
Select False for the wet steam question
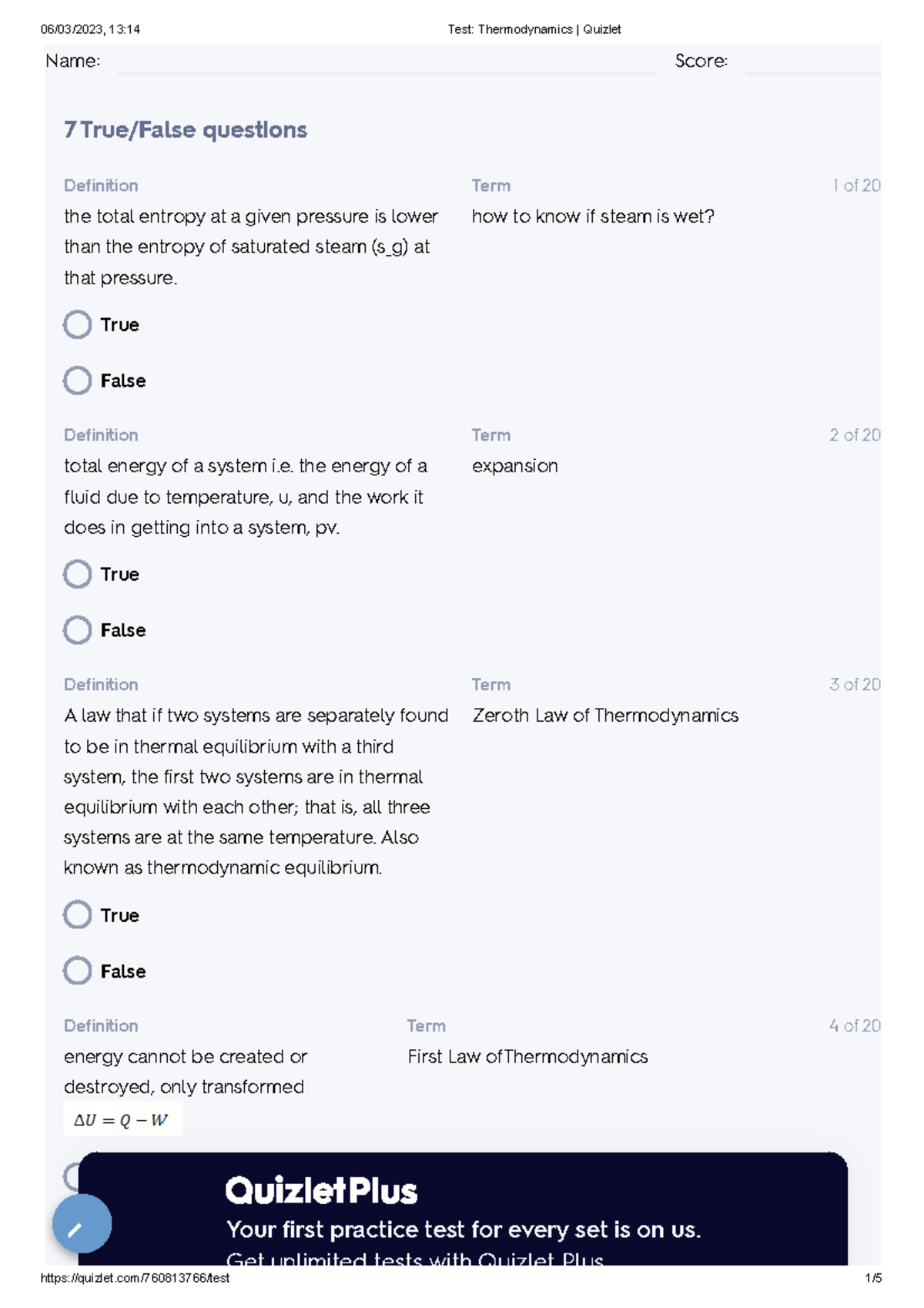coord(77,380)
